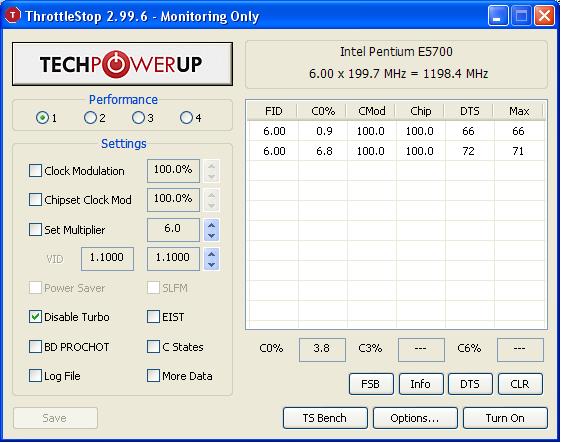Decrease Set Multiplier with down arrow
This screenshot has width=561, height=443.
coord(211,236)
